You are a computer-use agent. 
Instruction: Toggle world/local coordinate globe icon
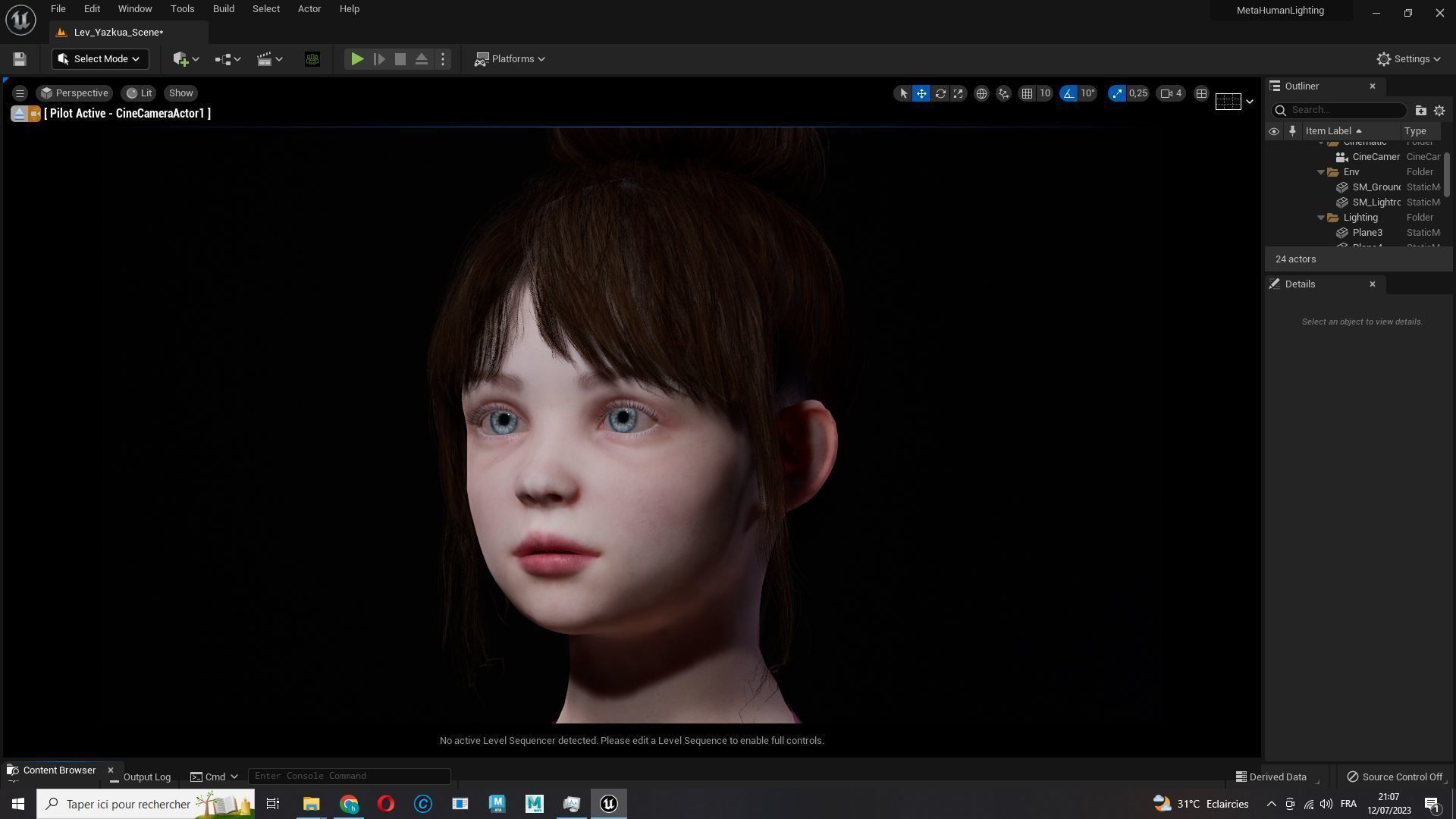coord(981,93)
